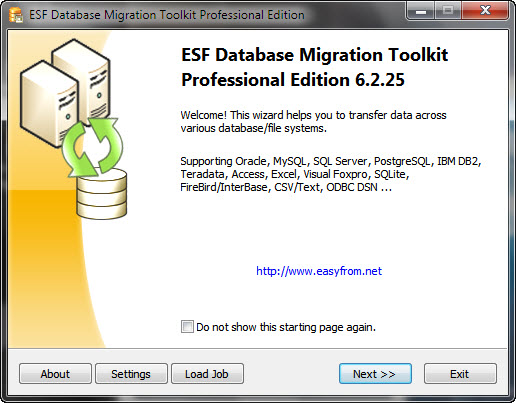Image resolution: width=516 pixels, height=403 pixels.
Task: Click the 'Welcome! This wizard helps you' paragraph
Action: [x=313, y=121]
